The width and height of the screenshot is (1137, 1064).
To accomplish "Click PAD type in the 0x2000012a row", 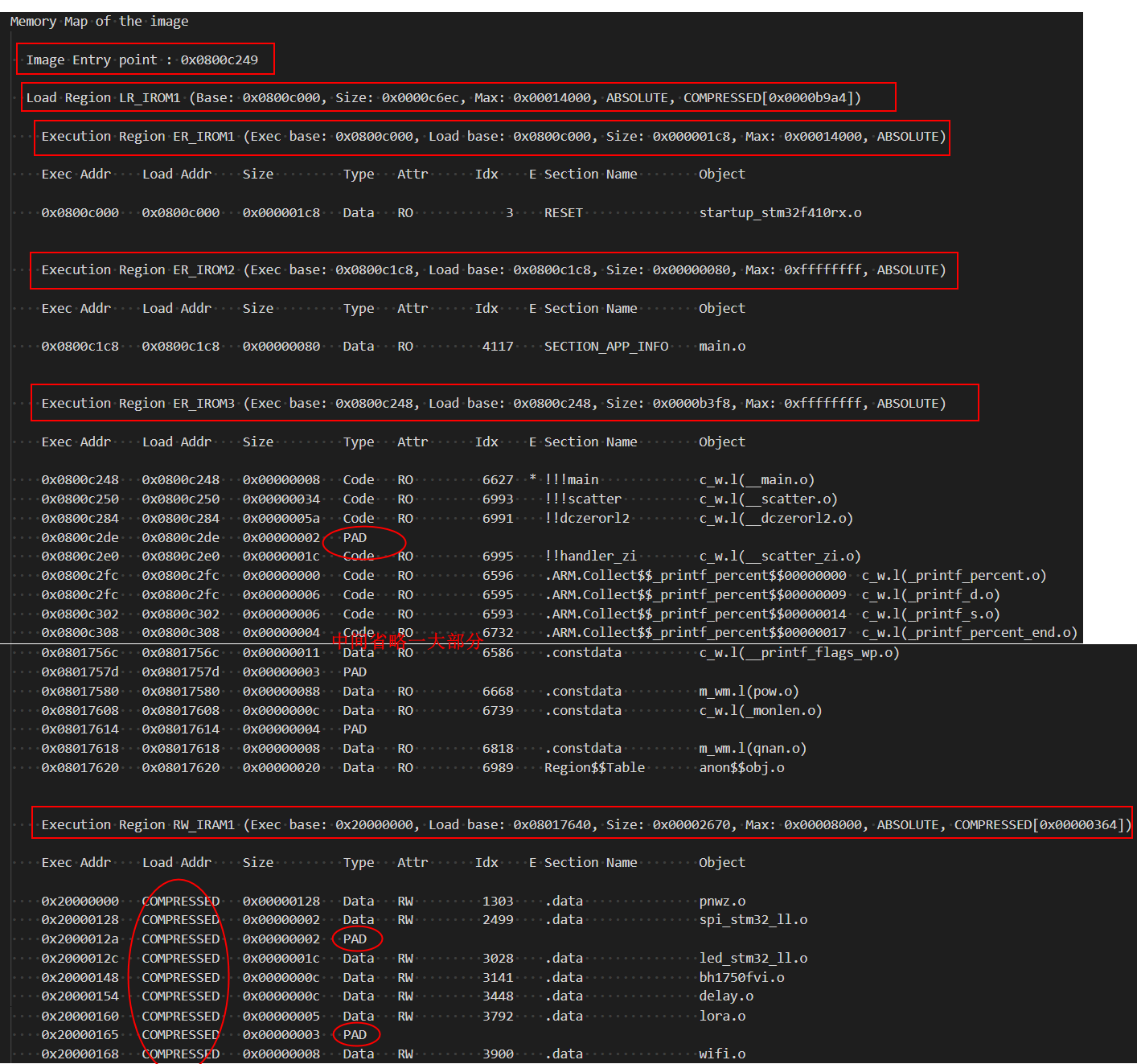I will point(355,939).
